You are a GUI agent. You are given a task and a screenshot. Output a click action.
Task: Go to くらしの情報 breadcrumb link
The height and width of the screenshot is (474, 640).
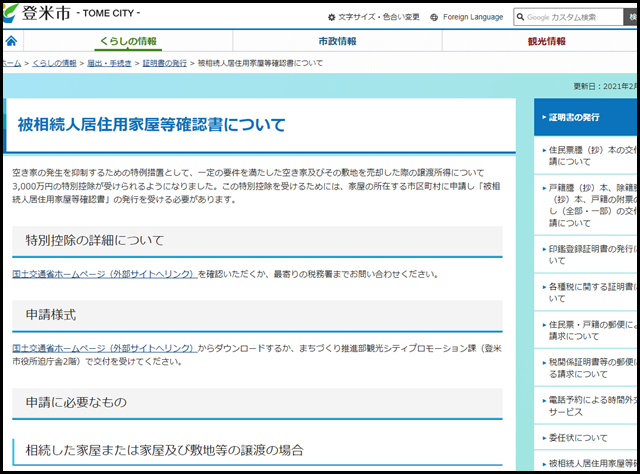[x=54, y=63]
